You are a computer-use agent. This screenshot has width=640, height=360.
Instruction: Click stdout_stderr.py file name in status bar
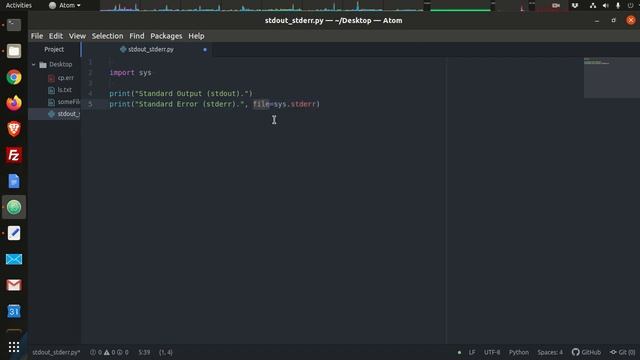tap(56, 352)
